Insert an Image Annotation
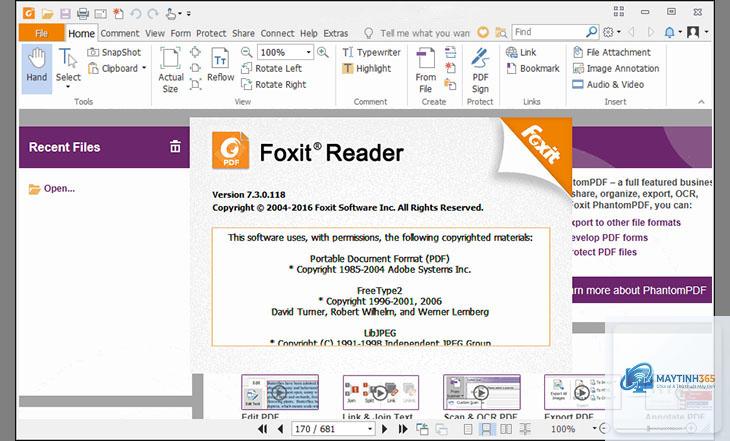Viewport: 730px width, 441px height. [x=615, y=68]
